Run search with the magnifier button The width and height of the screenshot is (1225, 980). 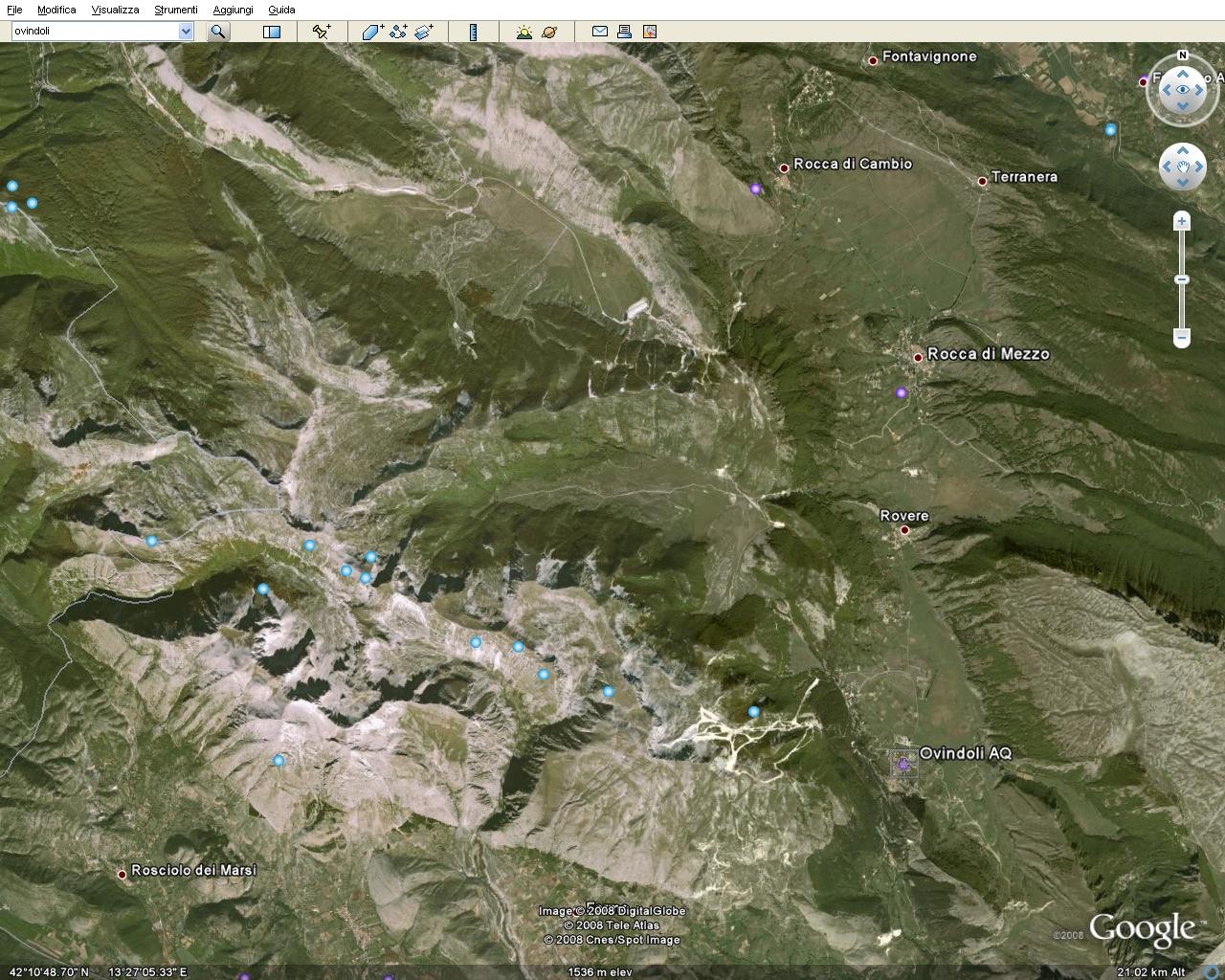pos(218,31)
